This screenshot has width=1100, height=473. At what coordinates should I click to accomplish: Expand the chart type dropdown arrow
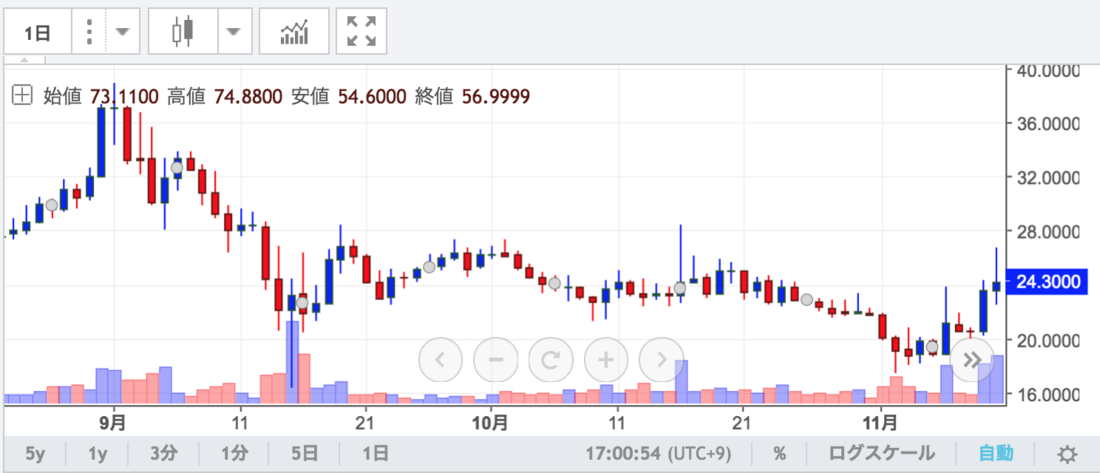tap(234, 32)
